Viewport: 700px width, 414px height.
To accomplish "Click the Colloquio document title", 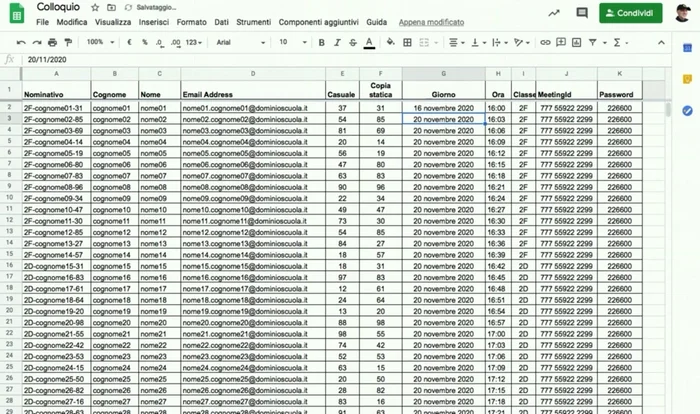I will [x=58, y=7].
